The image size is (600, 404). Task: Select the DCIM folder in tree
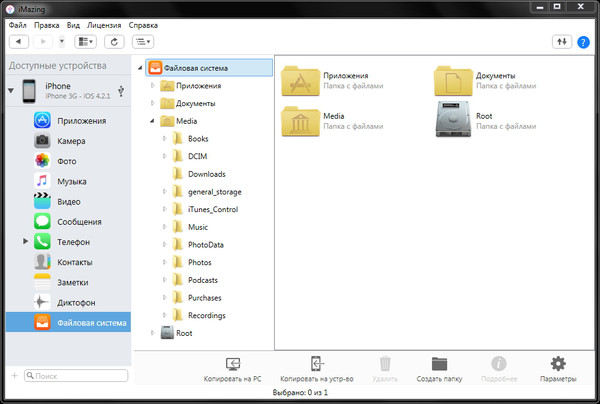click(197, 156)
